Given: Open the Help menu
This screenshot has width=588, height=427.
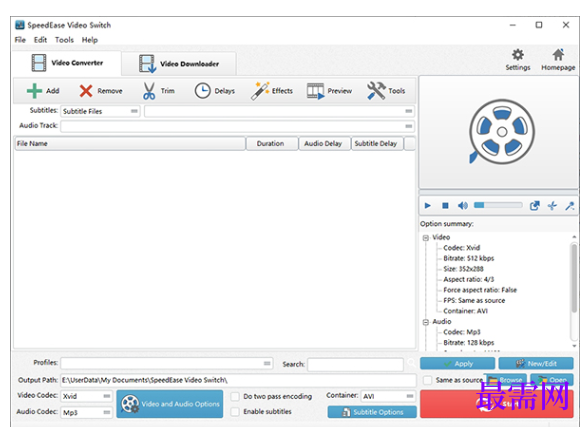Looking at the screenshot, I should 90,40.
